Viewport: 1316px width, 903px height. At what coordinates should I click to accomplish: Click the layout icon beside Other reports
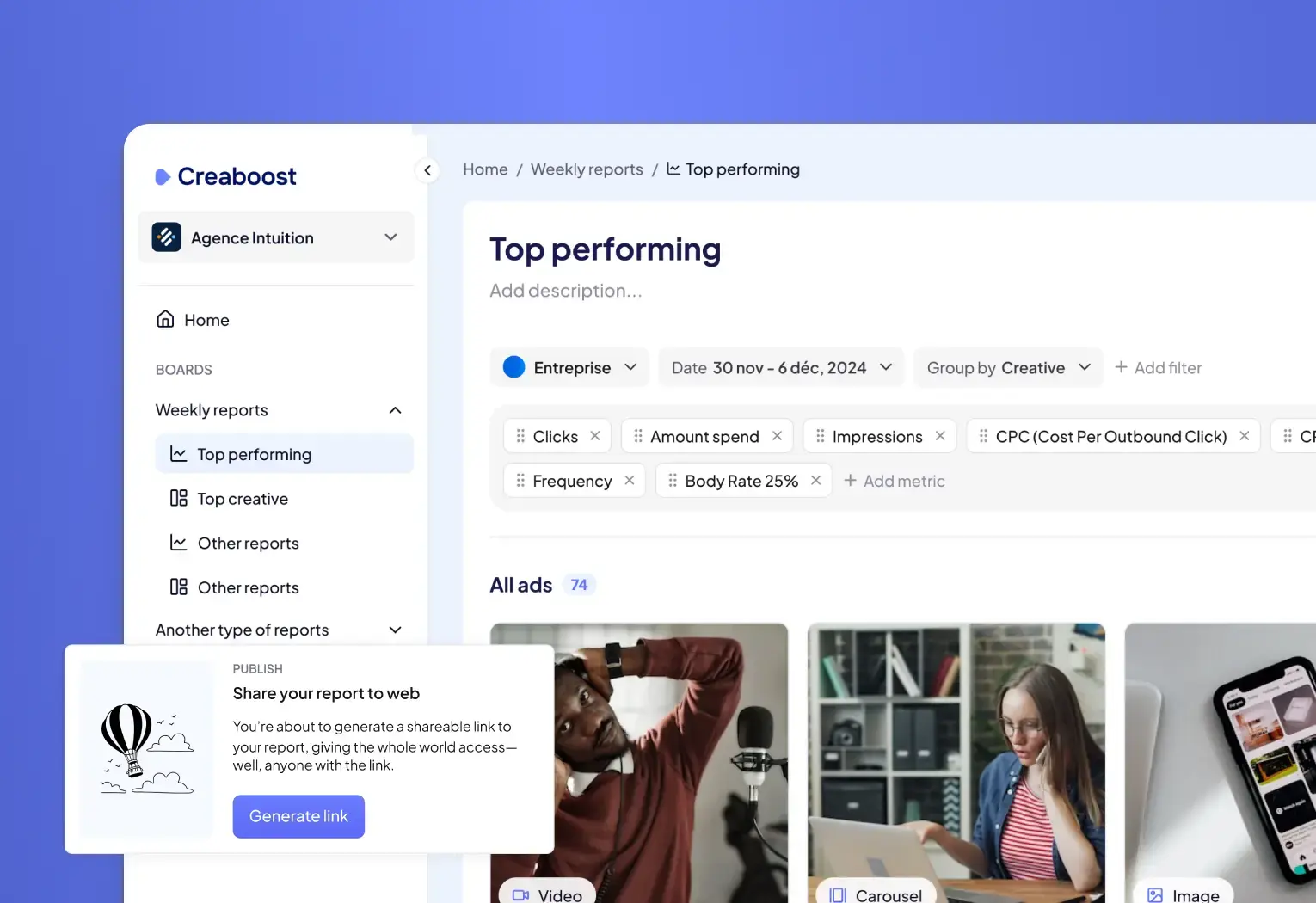pos(179,587)
